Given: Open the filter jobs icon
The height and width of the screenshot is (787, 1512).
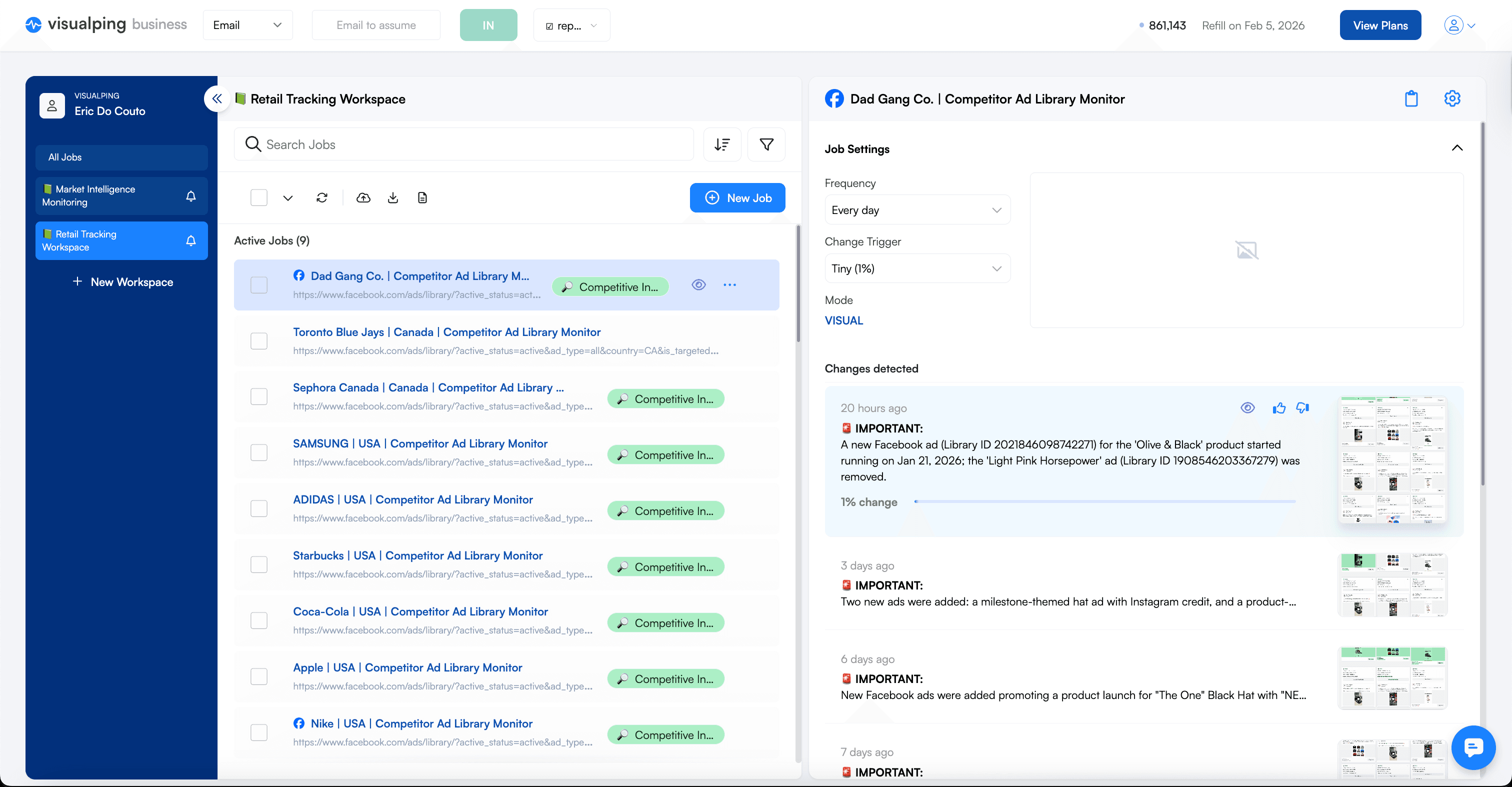Looking at the screenshot, I should click(x=766, y=144).
